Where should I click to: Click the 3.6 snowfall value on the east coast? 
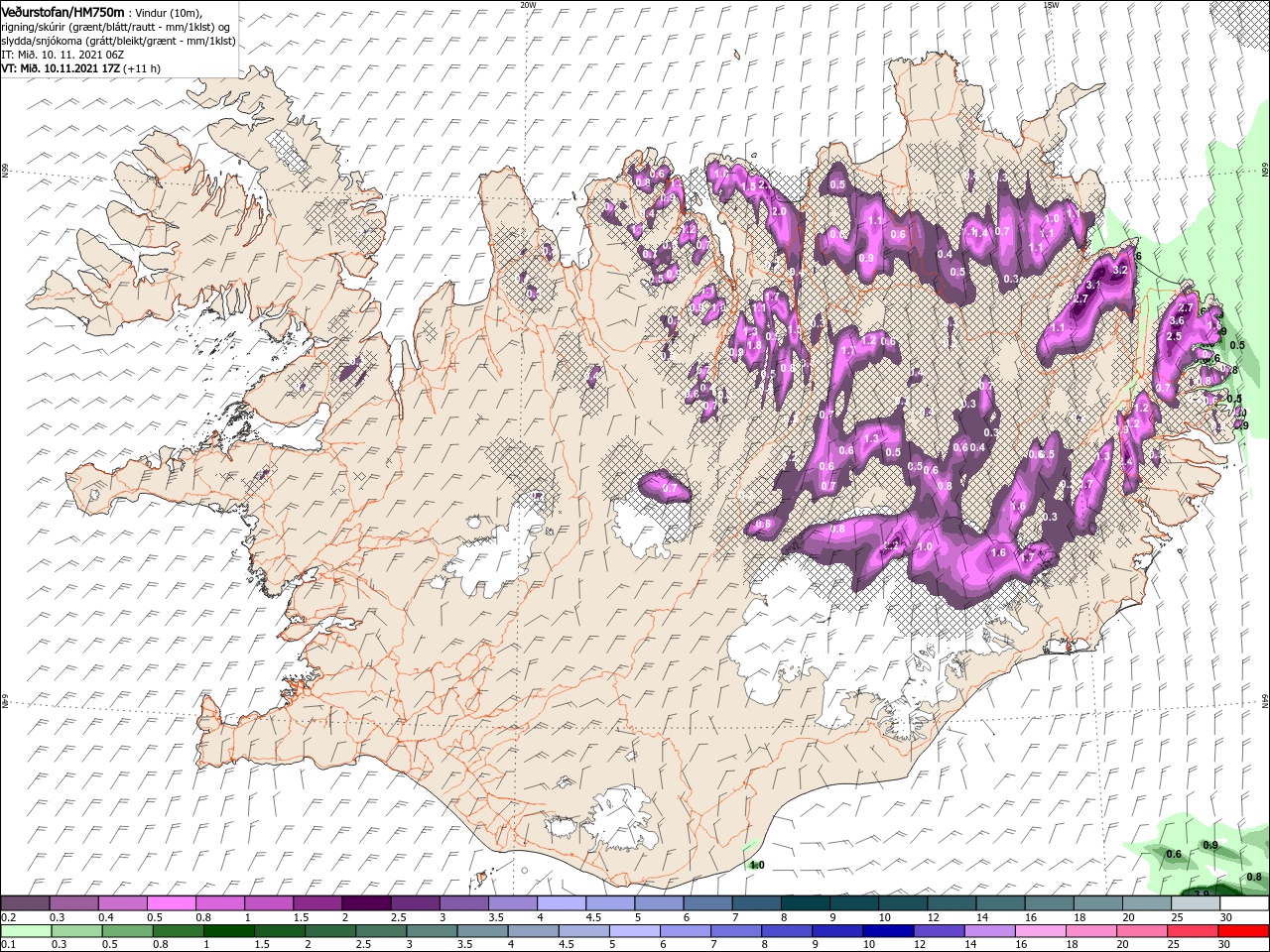(x=1177, y=321)
